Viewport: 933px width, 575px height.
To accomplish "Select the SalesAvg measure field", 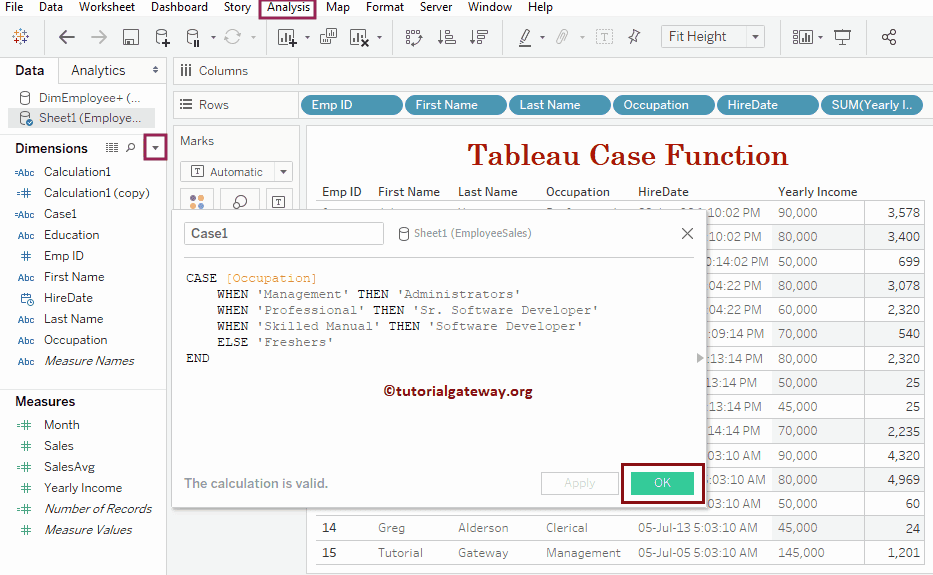I will (x=69, y=467).
